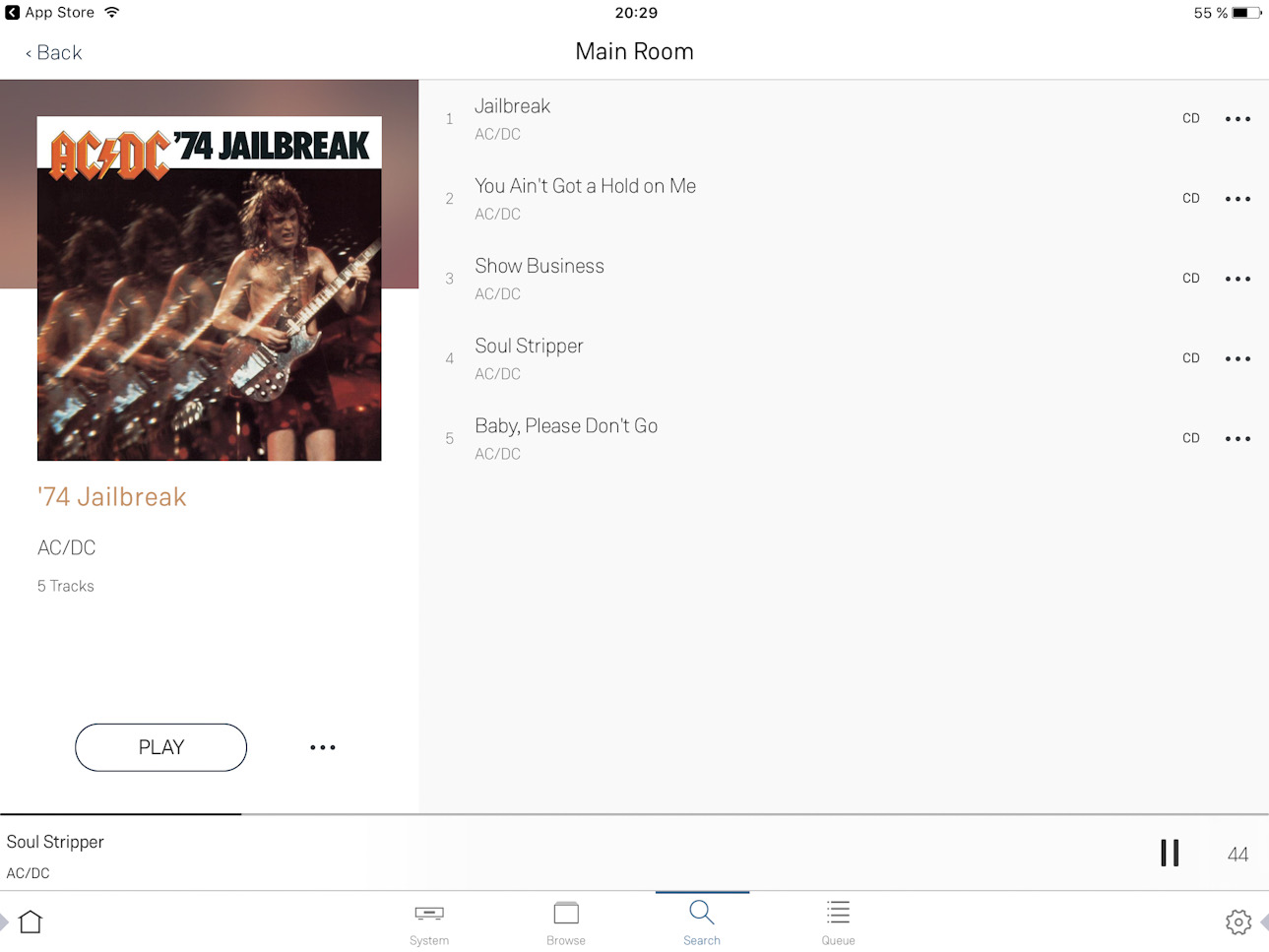Play the '74 Jailbreak album
The height and width of the screenshot is (952, 1269).
pyautogui.click(x=161, y=747)
